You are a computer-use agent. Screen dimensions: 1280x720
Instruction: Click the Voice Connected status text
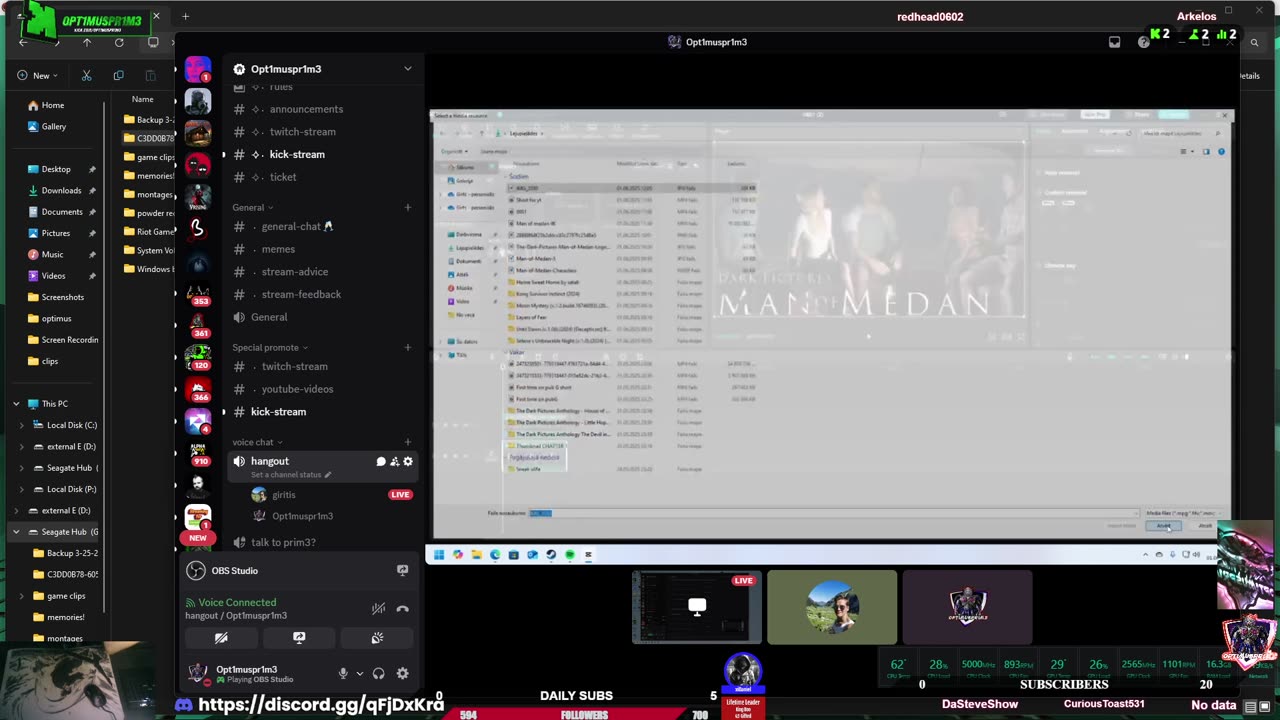pos(237,602)
